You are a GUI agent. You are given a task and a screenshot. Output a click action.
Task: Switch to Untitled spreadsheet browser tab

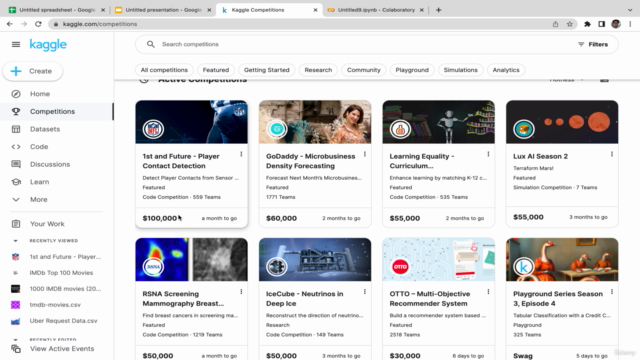56,10
